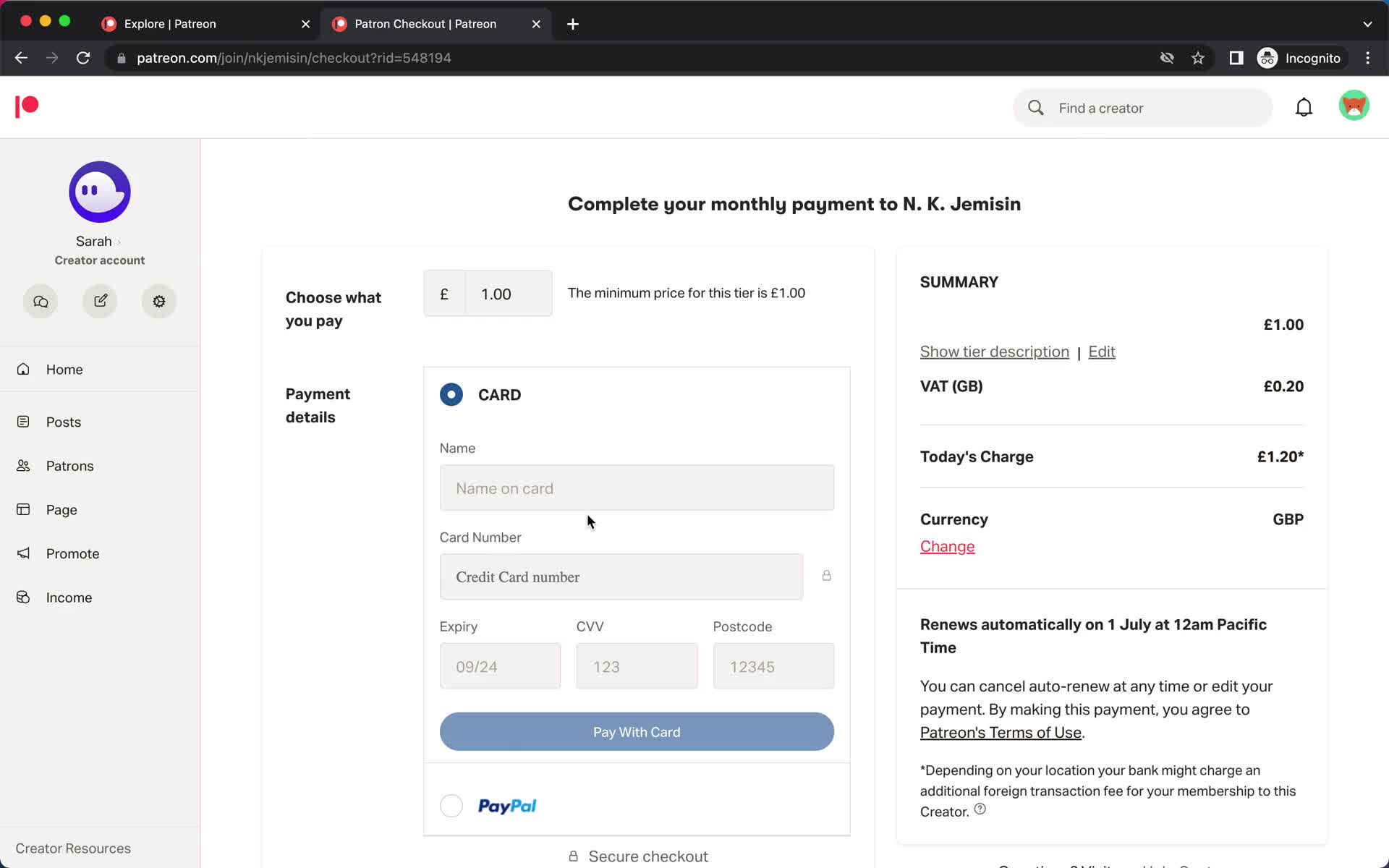This screenshot has width=1389, height=868.
Task: Toggle the browser side panel icon
Action: click(x=1236, y=58)
